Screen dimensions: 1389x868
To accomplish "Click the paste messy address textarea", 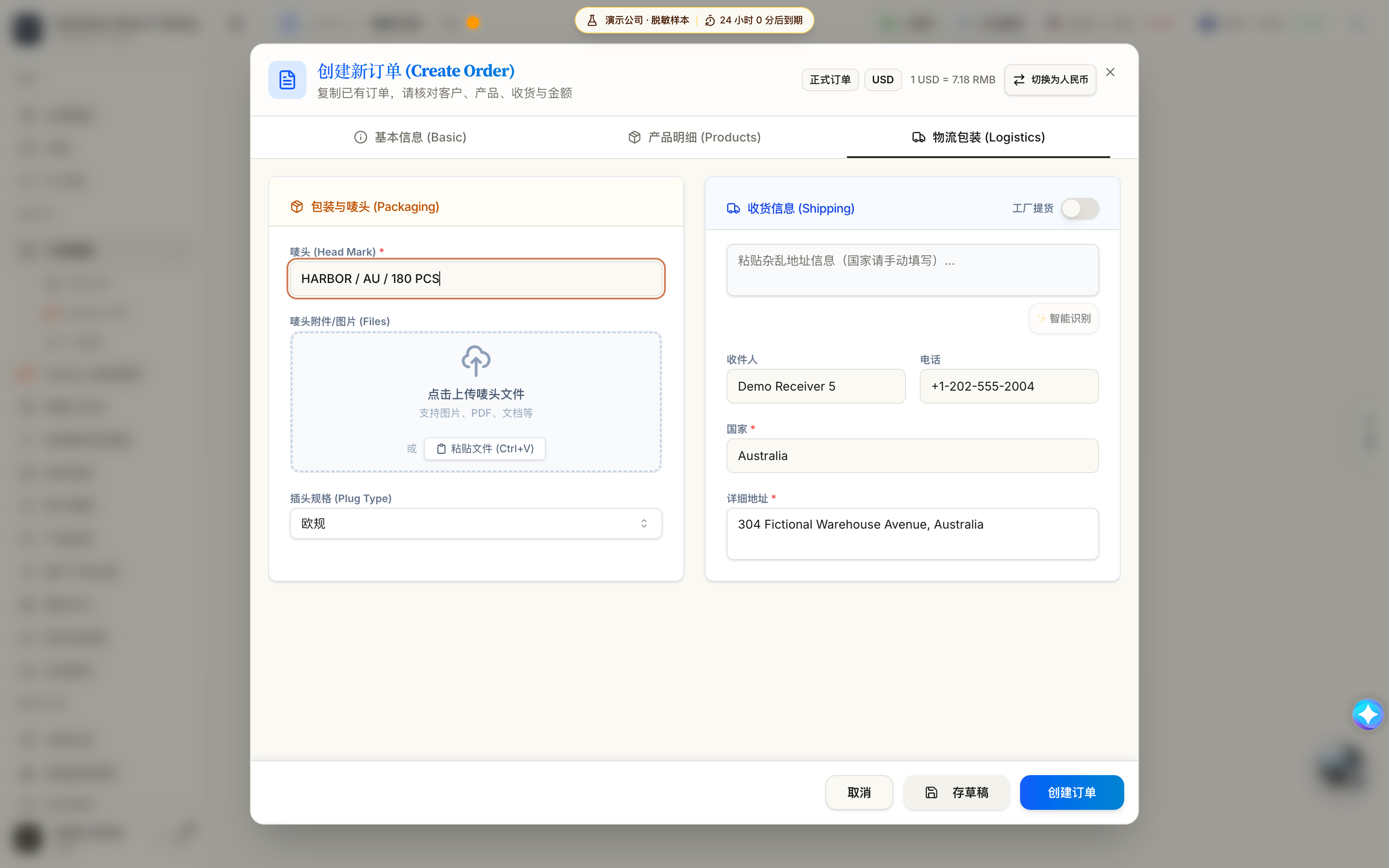I will [912, 270].
